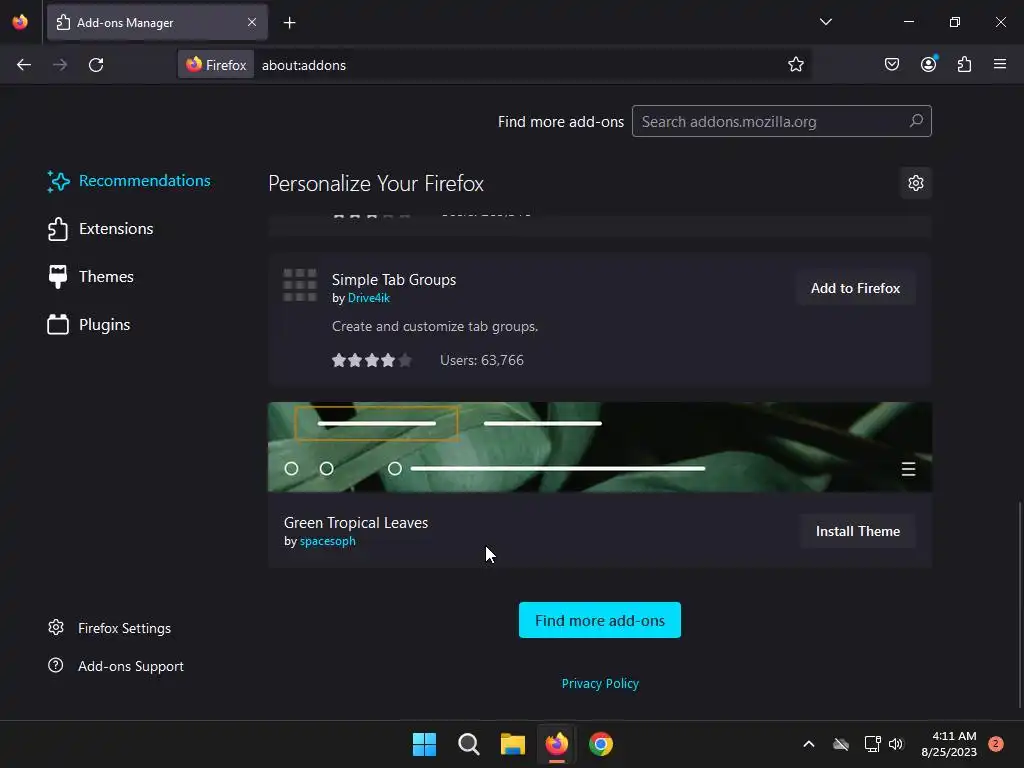Open Google Chrome from the taskbar
This screenshot has height=768, width=1024.
coord(601,744)
